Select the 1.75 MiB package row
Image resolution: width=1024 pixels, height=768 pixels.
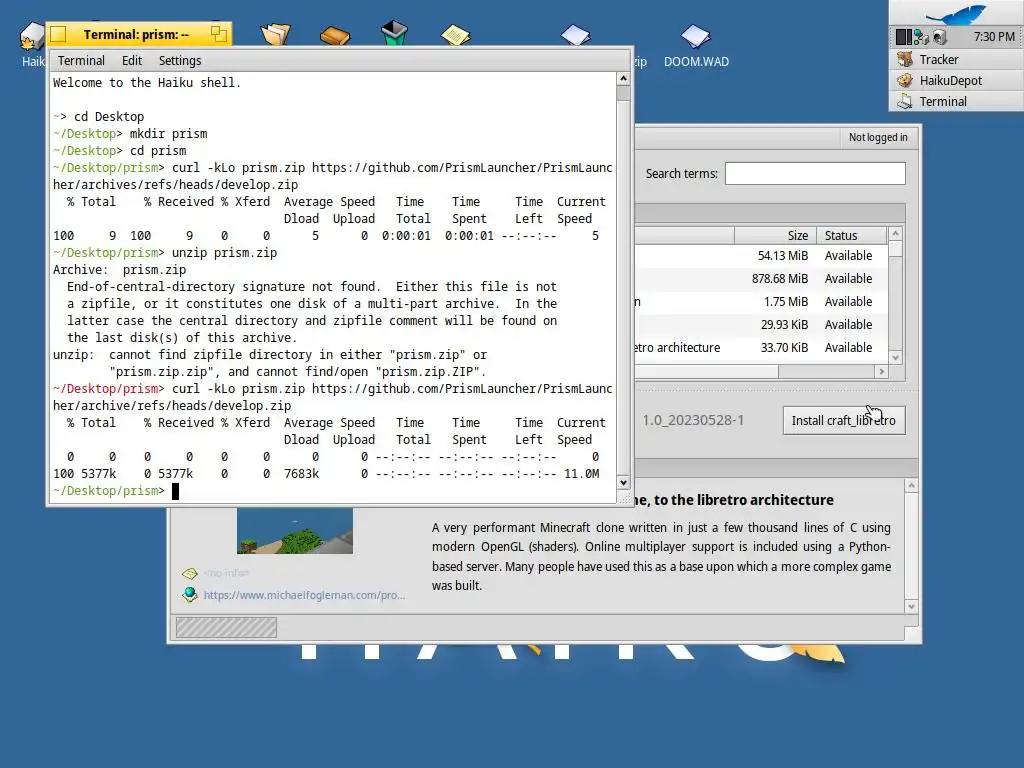[761, 301]
